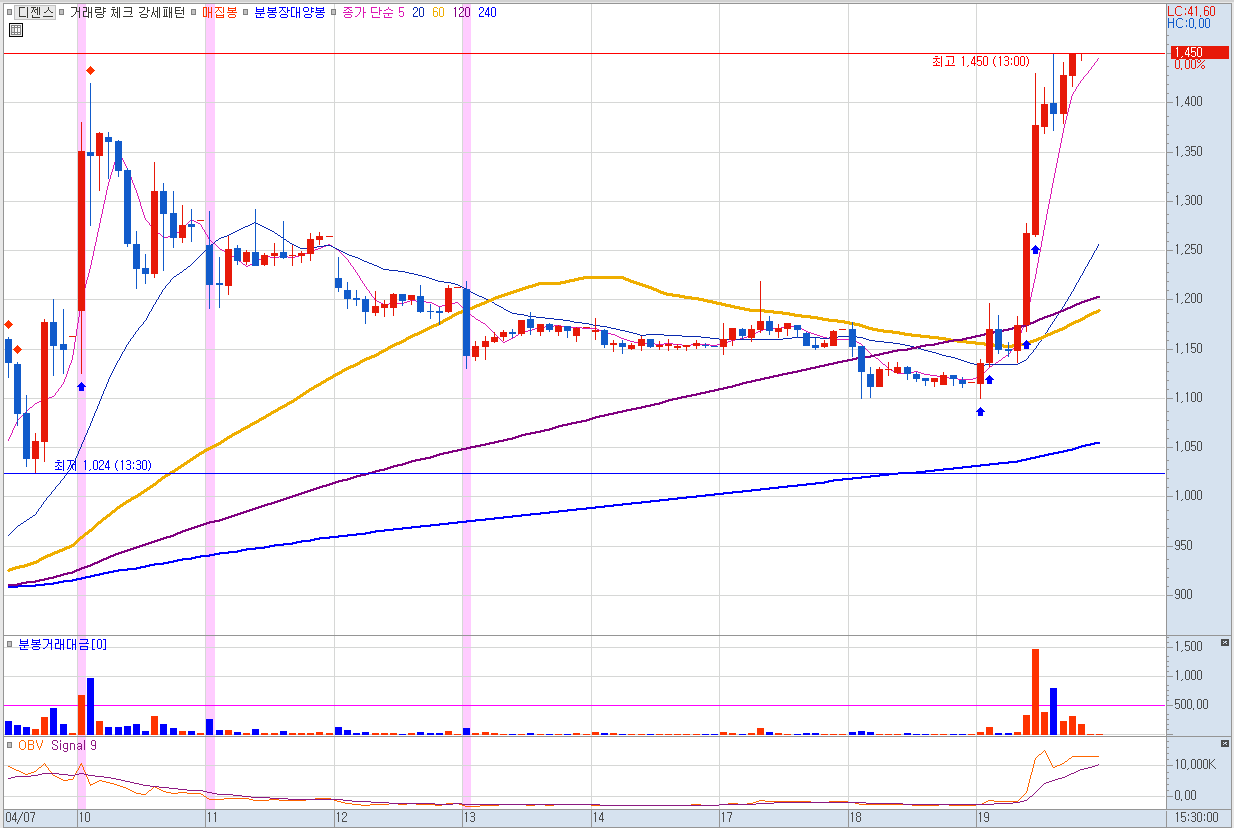This screenshot has width=1234, height=828.
Task: Click the 14 date on the time axis
Action: (x=599, y=817)
